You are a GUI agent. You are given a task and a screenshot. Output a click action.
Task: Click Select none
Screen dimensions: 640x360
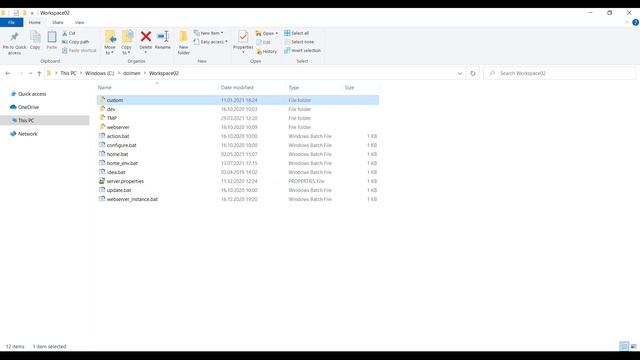pyautogui.click(x=299, y=42)
